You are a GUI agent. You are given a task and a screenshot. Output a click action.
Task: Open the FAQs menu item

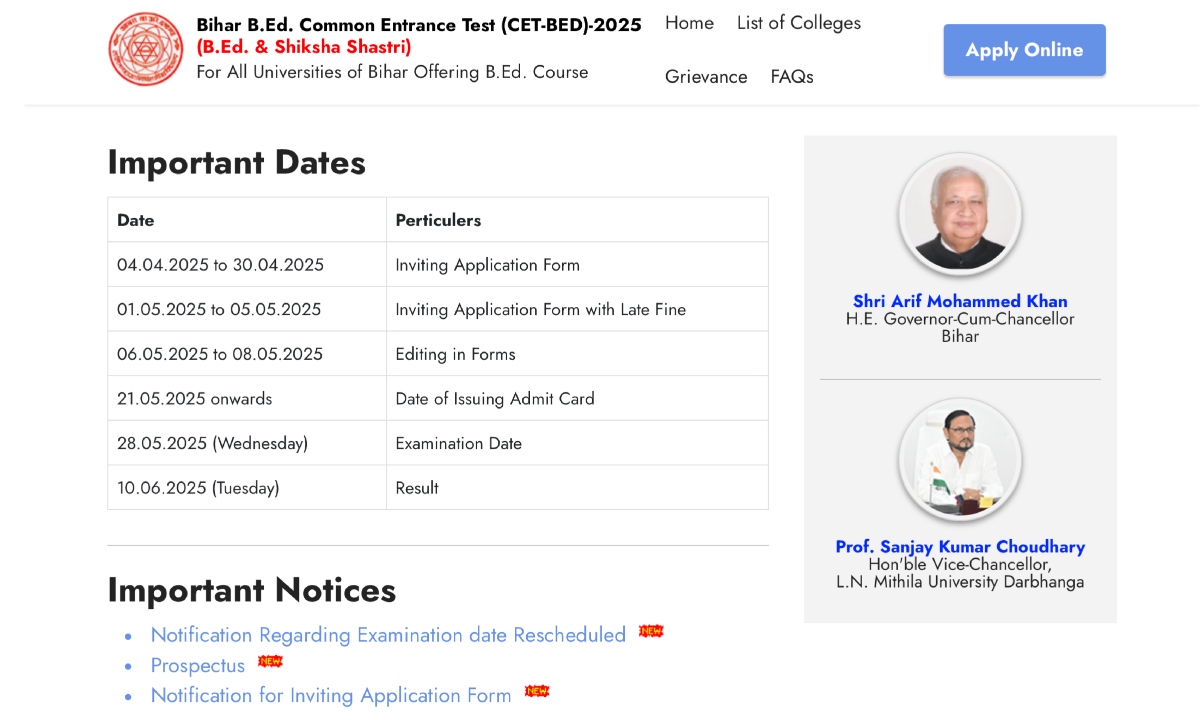click(792, 77)
